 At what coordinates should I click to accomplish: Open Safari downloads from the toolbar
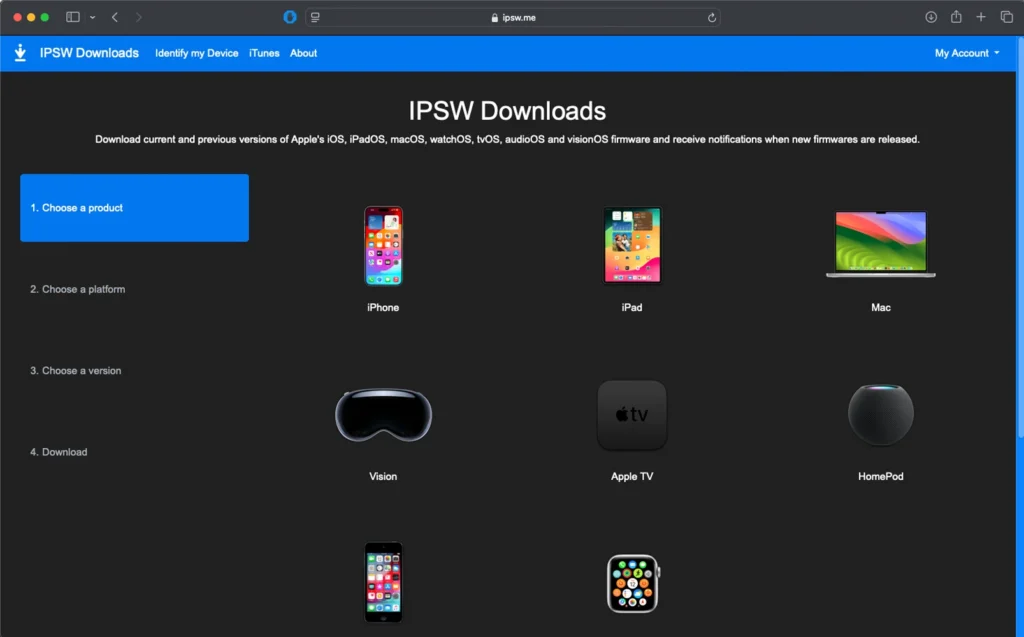pos(930,17)
